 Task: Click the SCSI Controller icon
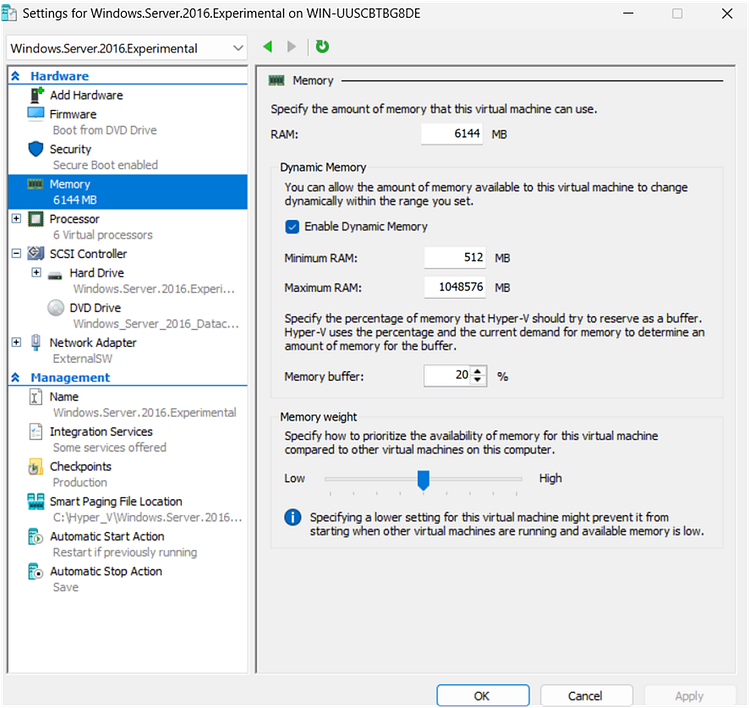tap(36, 253)
